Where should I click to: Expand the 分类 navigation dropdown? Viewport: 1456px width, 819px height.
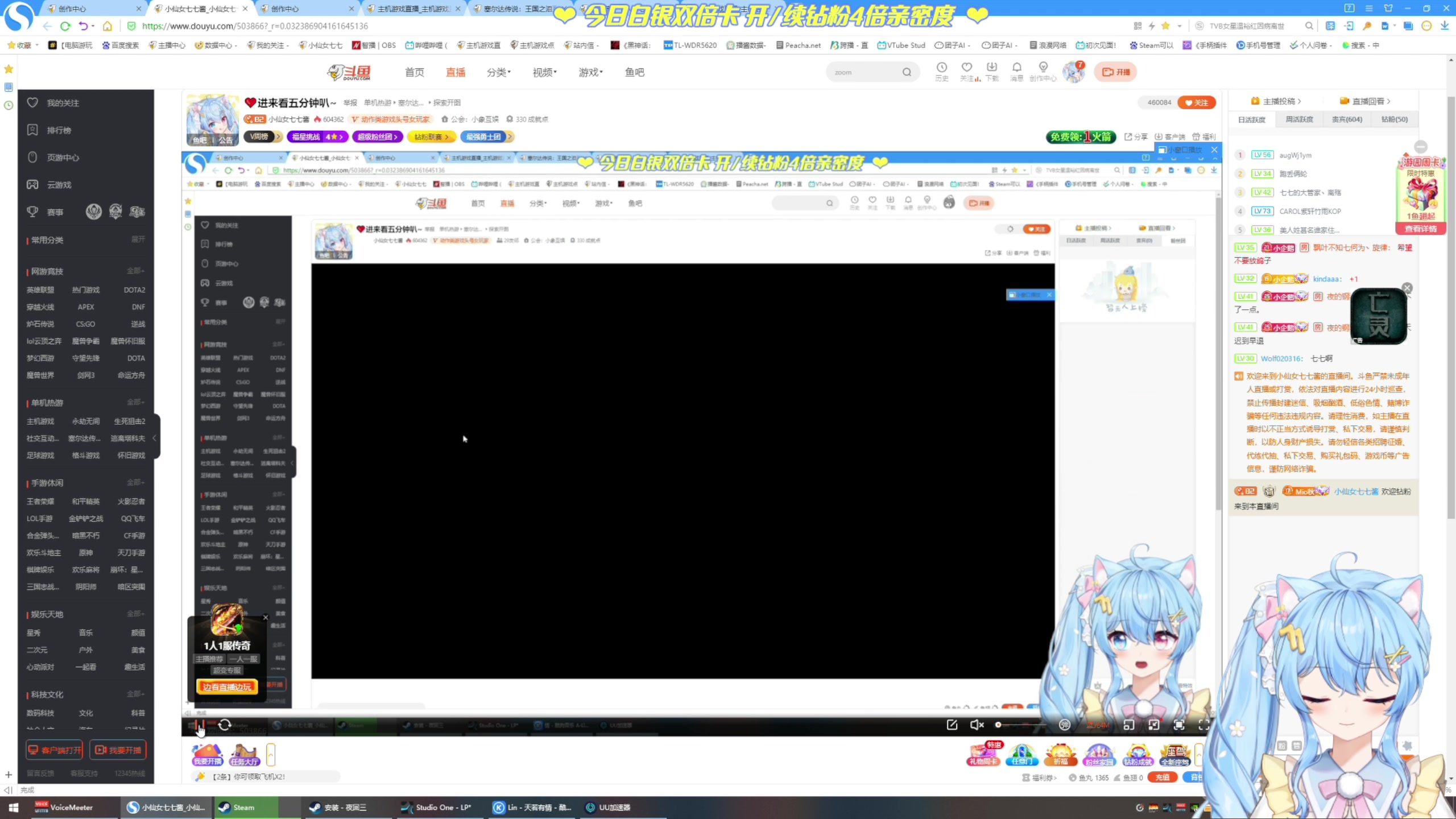[498, 72]
